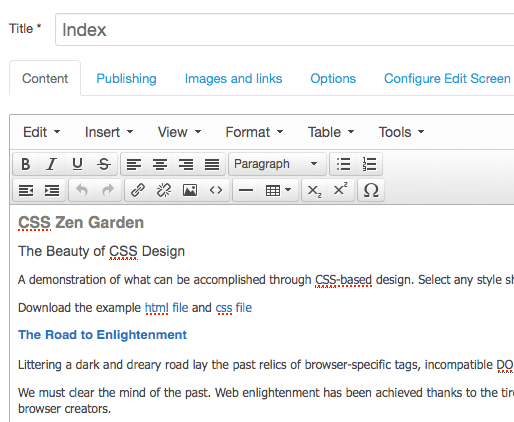Screen dimensions: 514x422
Task: Insert a horizontal line
Action: pos(246,190)
